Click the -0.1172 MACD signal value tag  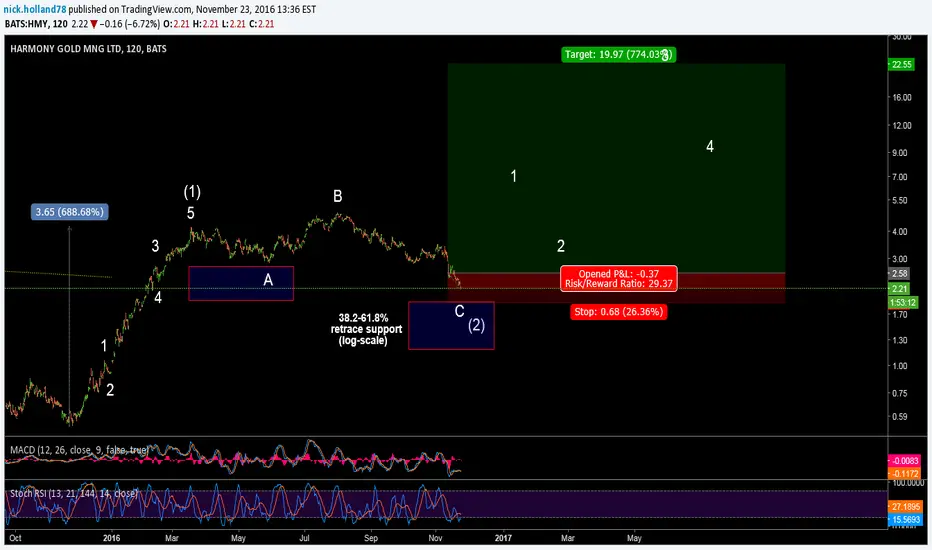pyautogui.click(x=904, y=474)
